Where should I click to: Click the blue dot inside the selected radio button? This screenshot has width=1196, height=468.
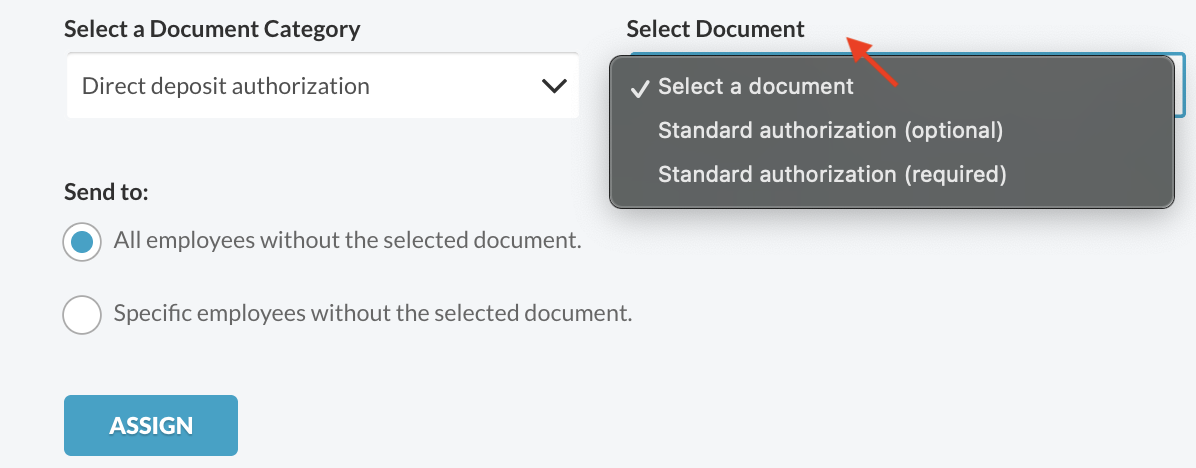coord(82,242)
